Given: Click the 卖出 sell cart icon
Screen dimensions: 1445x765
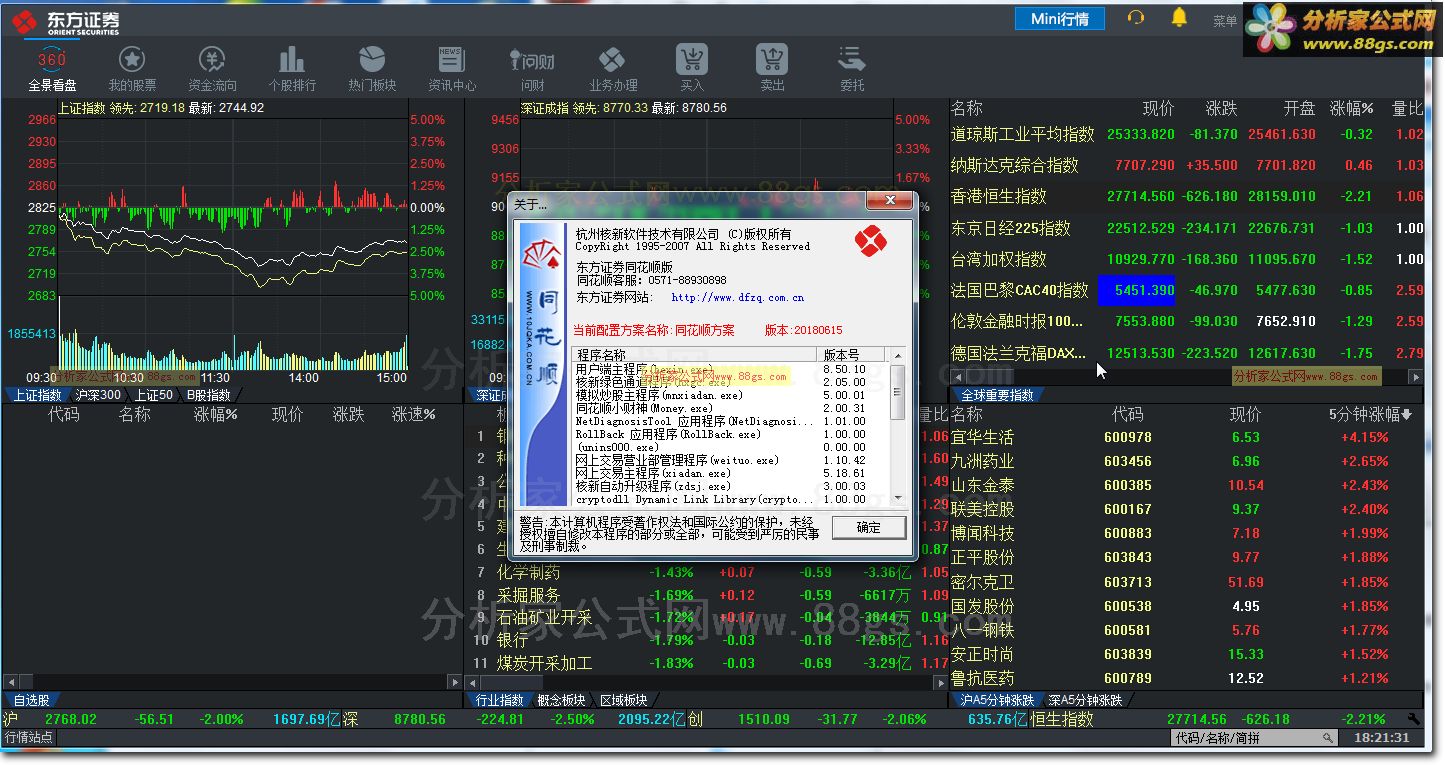Looking at the screenshot, I should (x=772, y=68).
